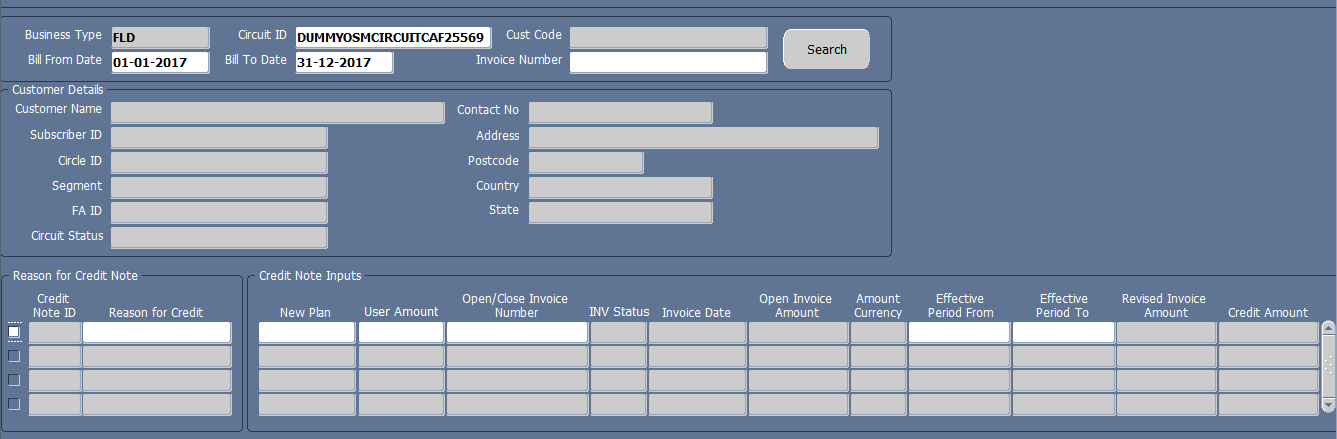Tick the fourth row credit note checkbox
1337x439 pixels.
[x=14, y=404]
